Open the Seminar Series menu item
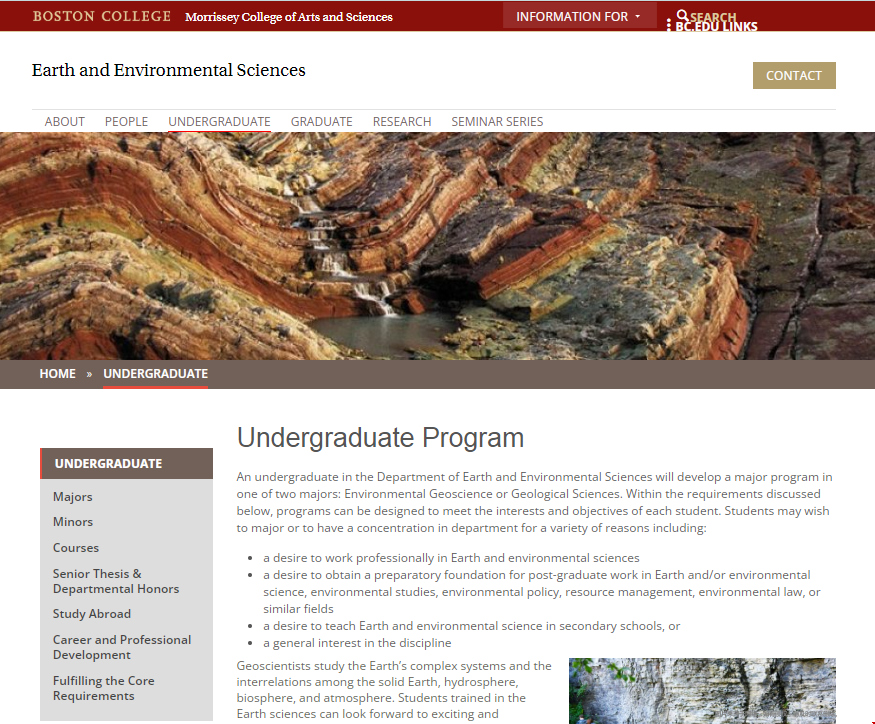 497,121
